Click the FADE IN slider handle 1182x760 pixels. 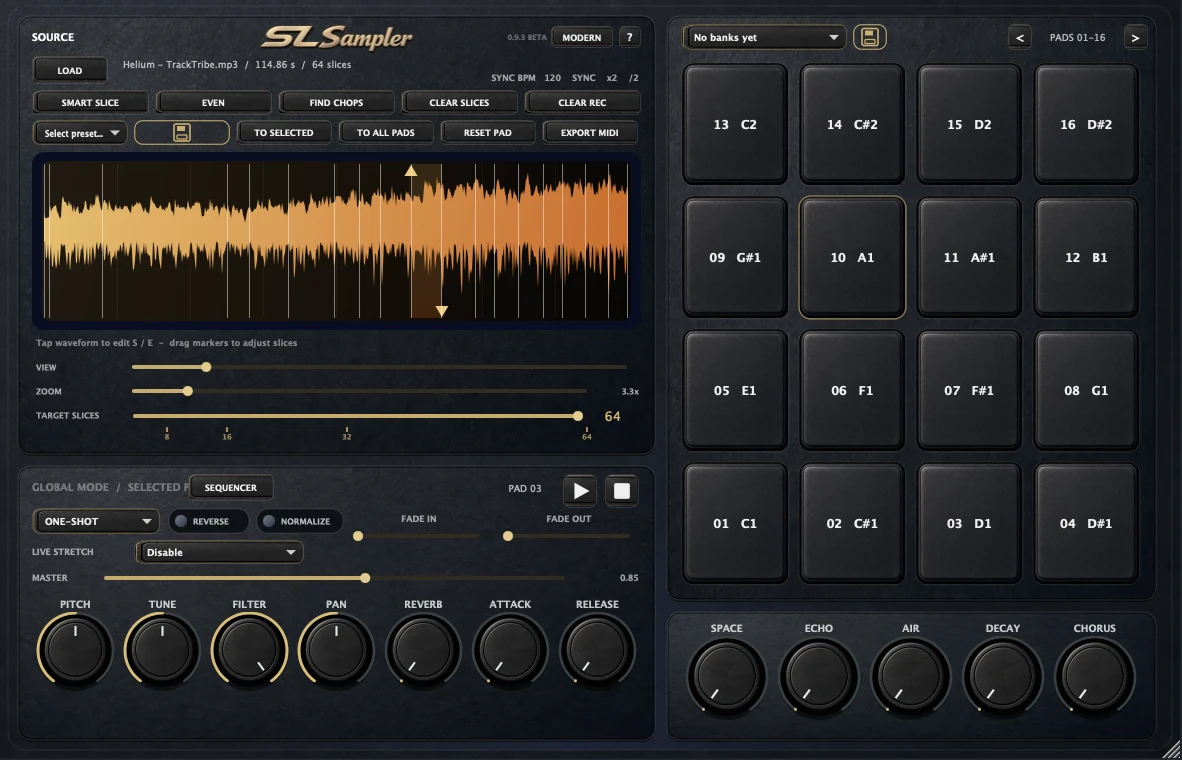[358, 536]
